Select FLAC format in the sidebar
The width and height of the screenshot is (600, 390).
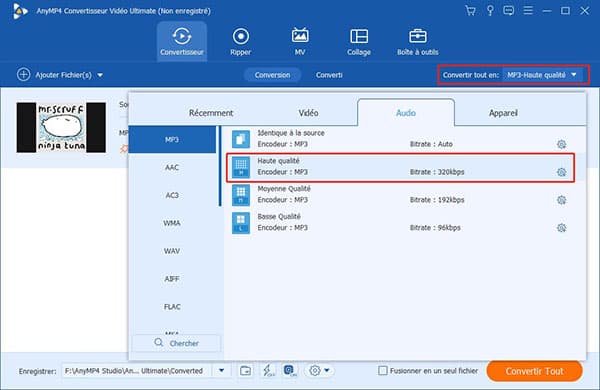(x=172, y=307)
